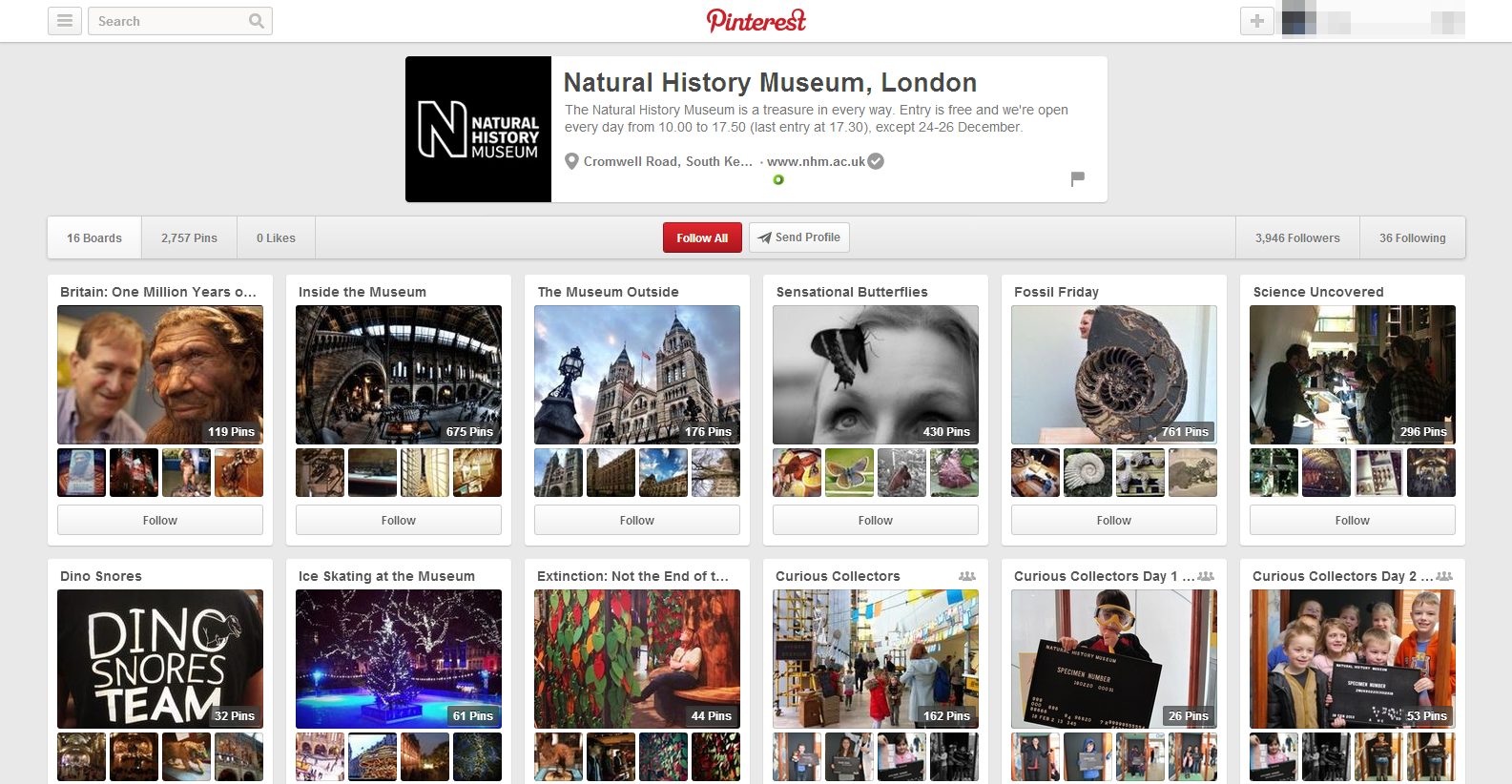
Task: Open Curious Collectors Day 2 cover image
Action: pyautogui.click(x=1353, y=659)
